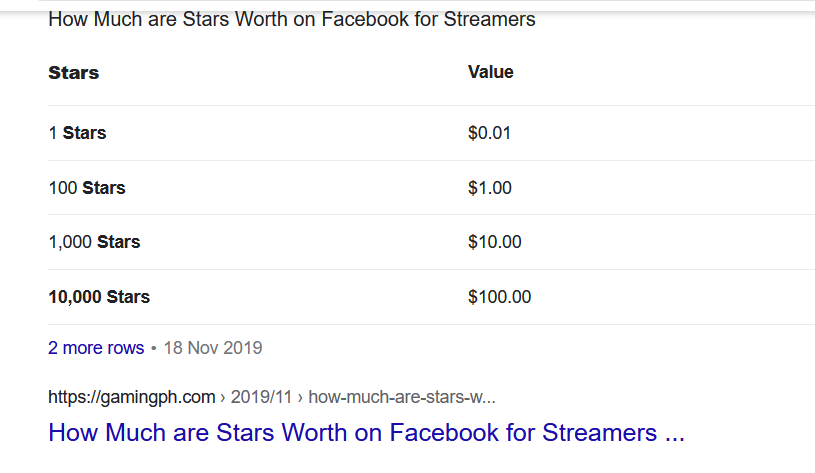Viewport: 815px width, 473px height.
Task: Open the blue "How Much are Stars Worth" result title
Action: 366,432
